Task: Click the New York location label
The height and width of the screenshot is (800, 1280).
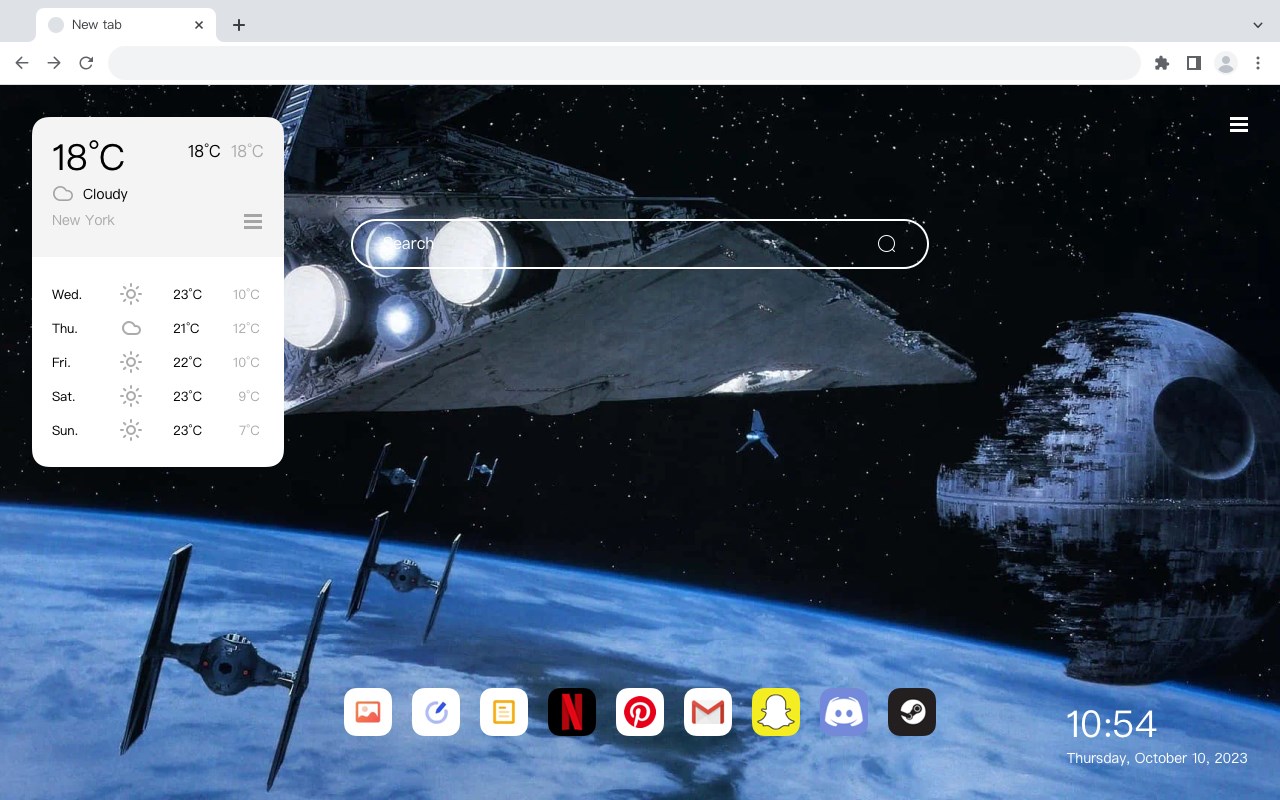Action: click(x=83, y=220)
